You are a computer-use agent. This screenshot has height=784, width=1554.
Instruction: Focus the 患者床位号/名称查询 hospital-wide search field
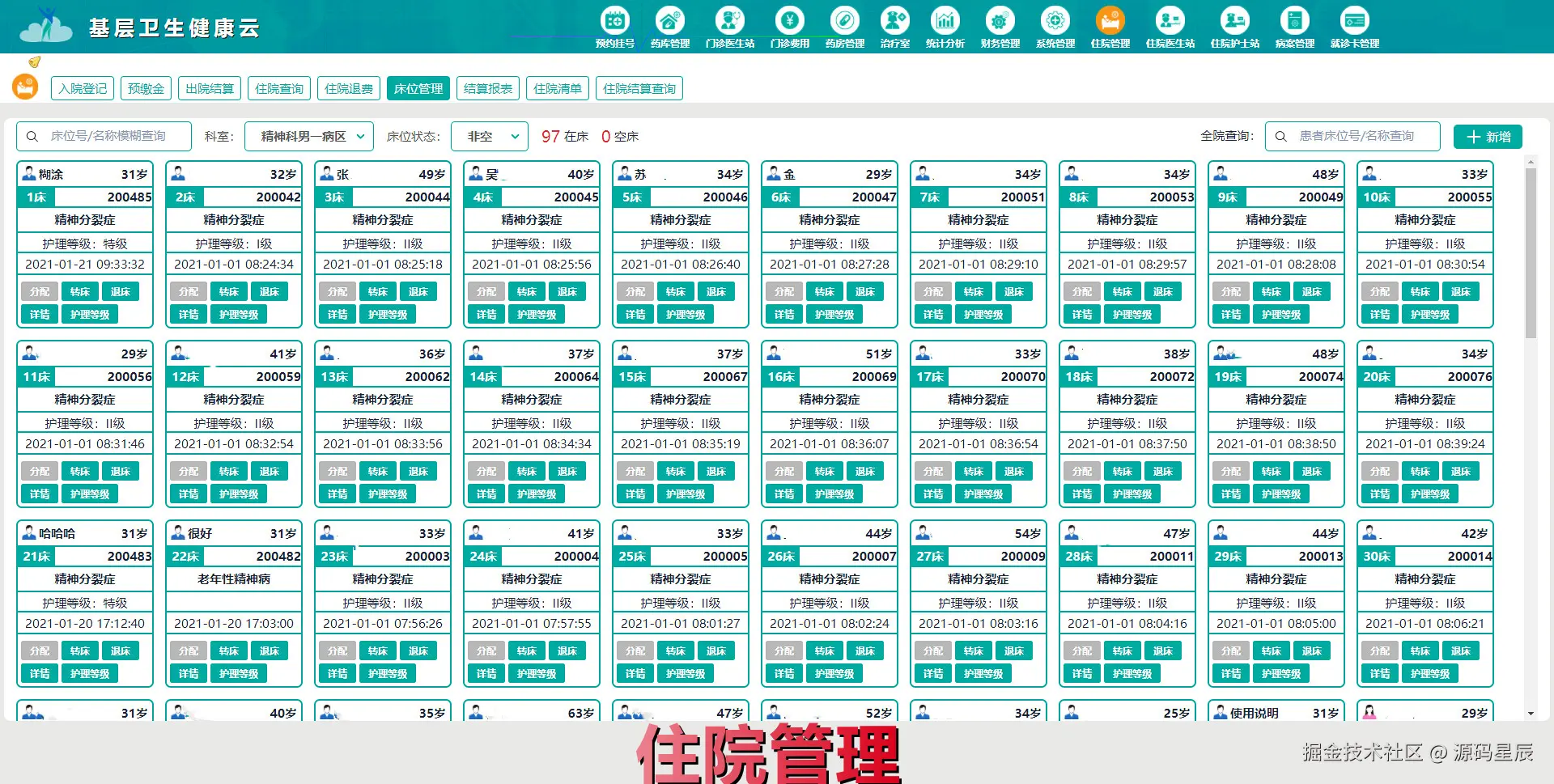[1352, 137]
